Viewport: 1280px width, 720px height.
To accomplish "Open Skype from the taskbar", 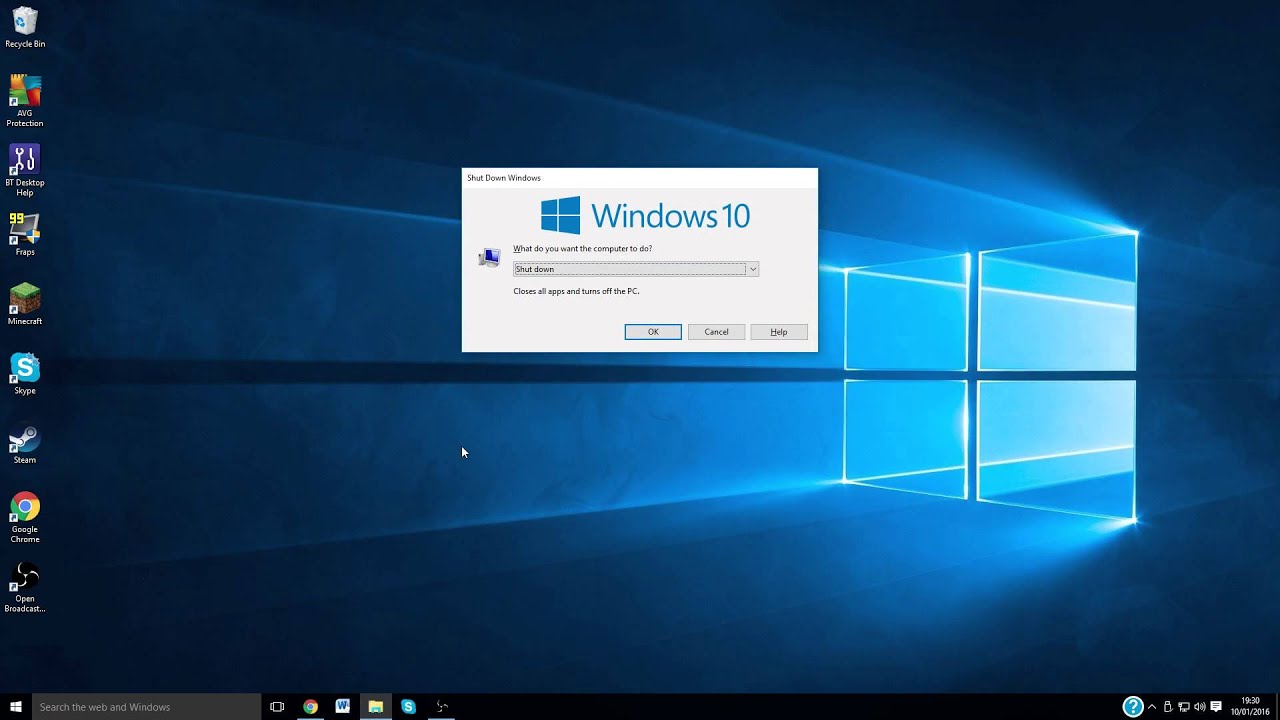I will 408,707.
